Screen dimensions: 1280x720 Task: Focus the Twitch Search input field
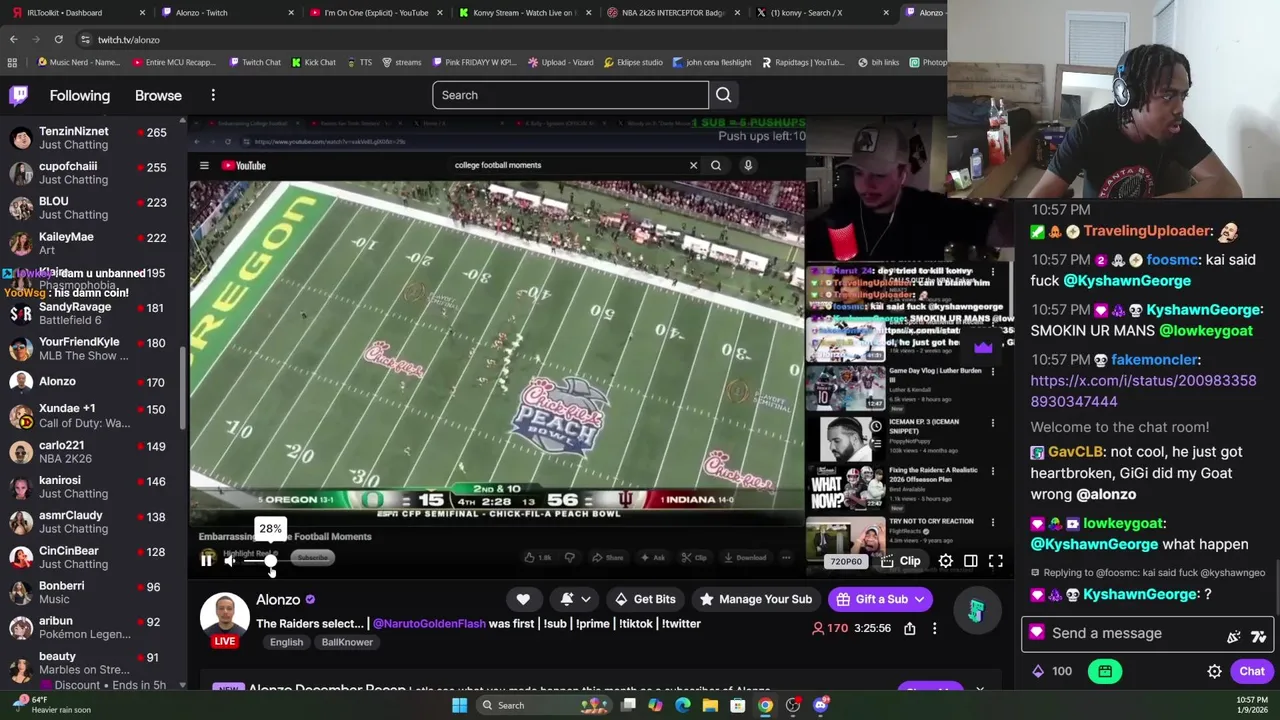[x=570, y=95]
